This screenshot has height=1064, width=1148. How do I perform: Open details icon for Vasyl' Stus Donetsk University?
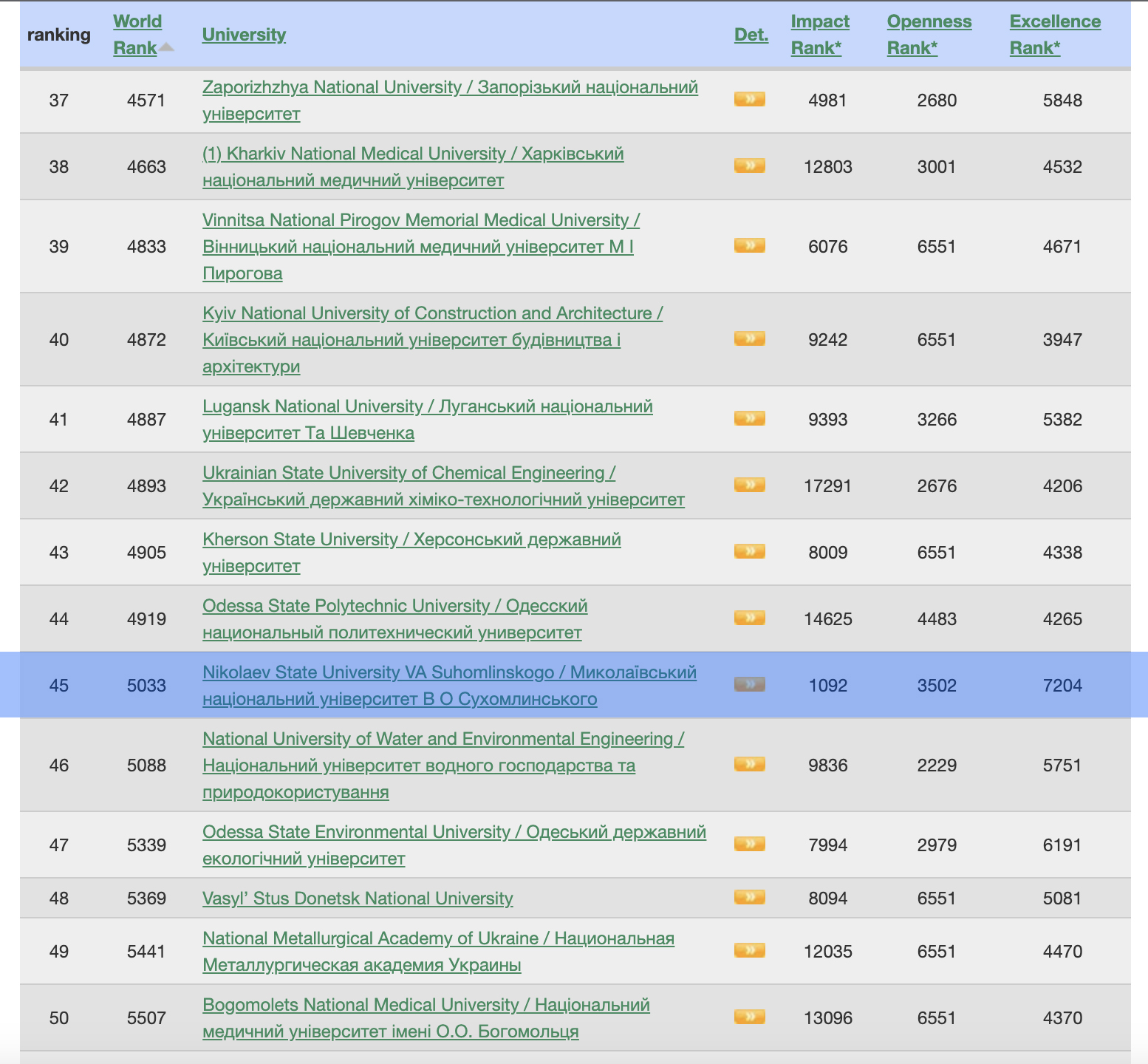coord(749,897)
